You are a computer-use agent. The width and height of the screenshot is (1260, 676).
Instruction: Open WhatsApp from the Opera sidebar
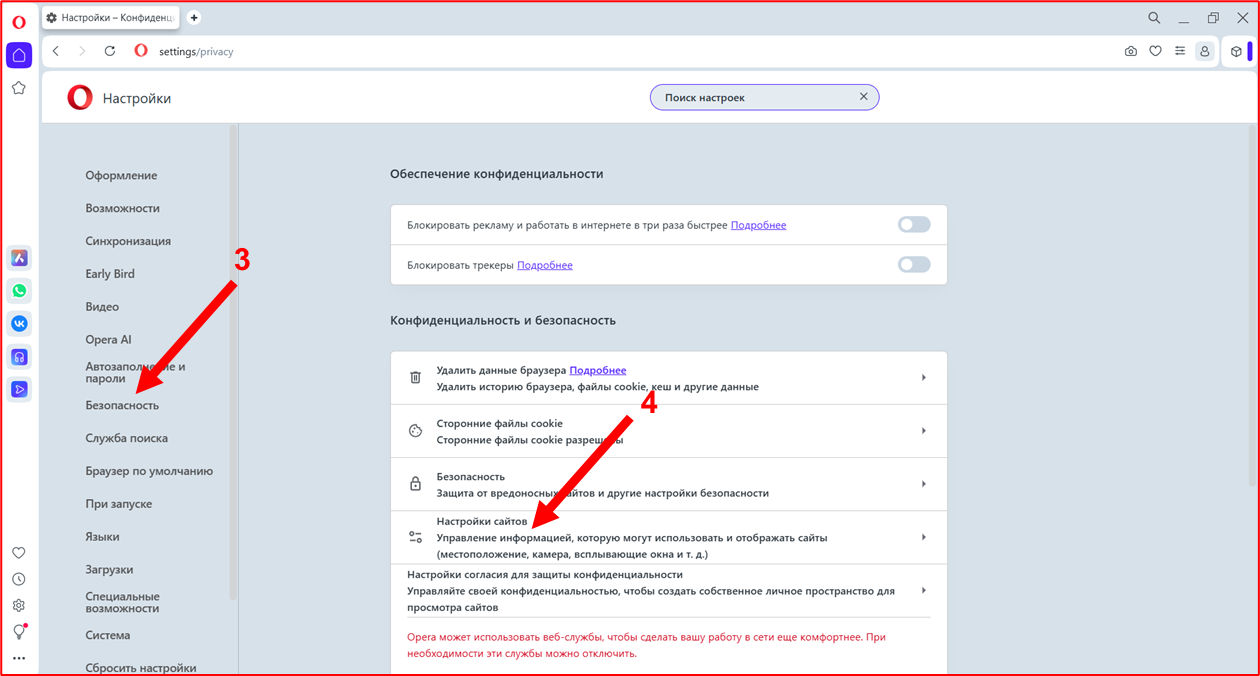coord(19,291)
